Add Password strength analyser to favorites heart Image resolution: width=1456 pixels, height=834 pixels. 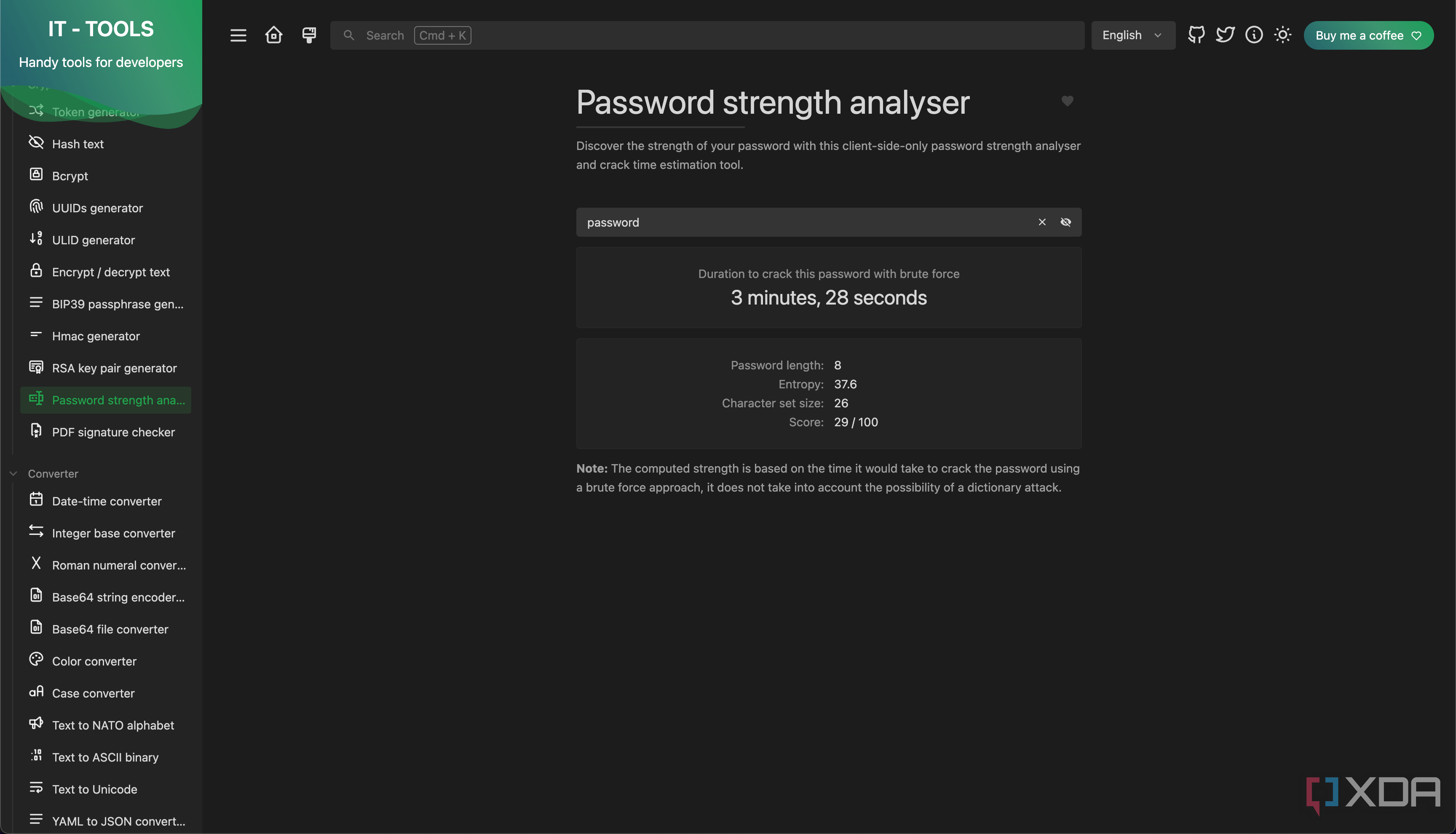coord(1067,101)
